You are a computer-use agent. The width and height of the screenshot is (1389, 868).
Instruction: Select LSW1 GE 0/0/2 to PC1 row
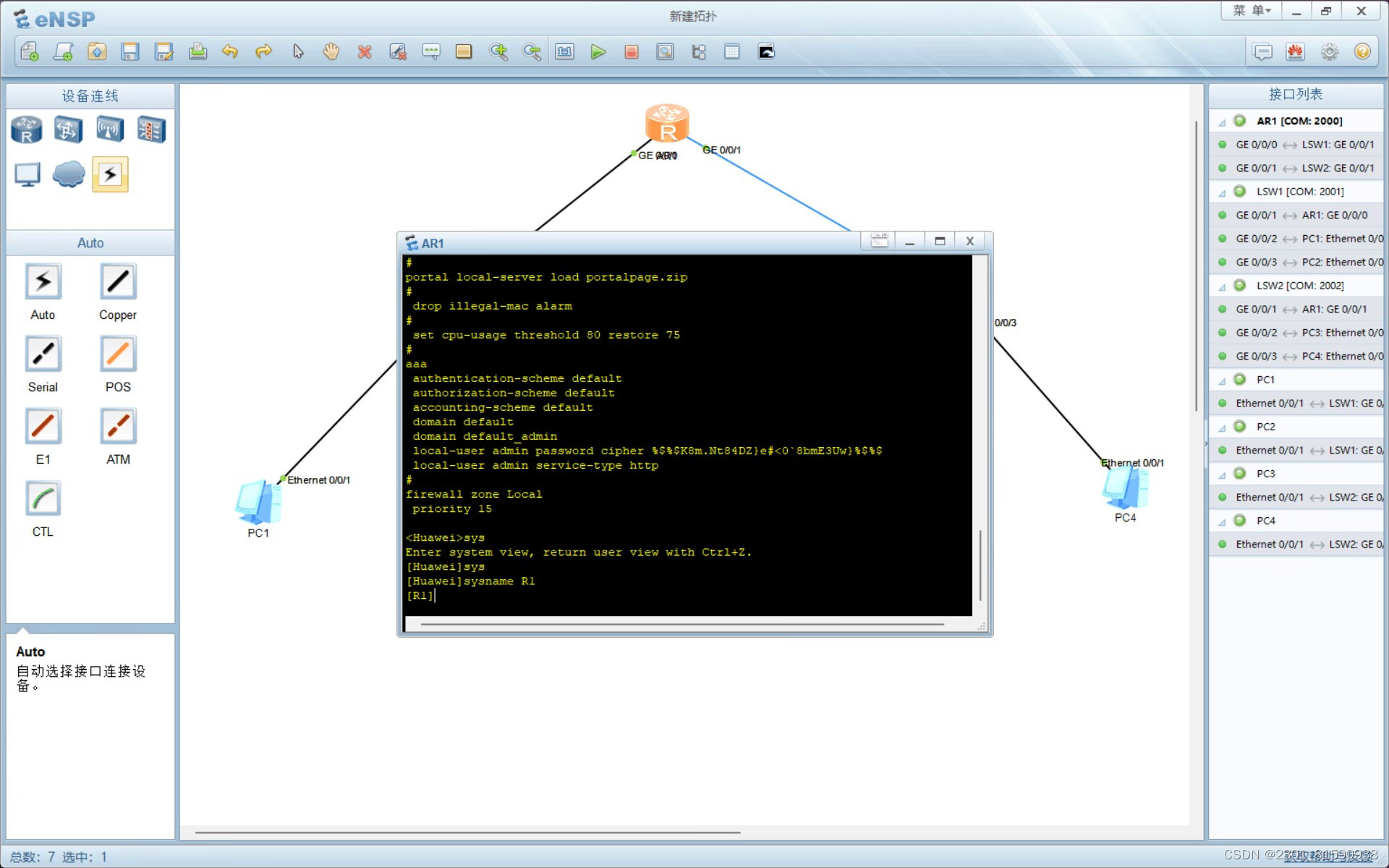[1296, 239]
